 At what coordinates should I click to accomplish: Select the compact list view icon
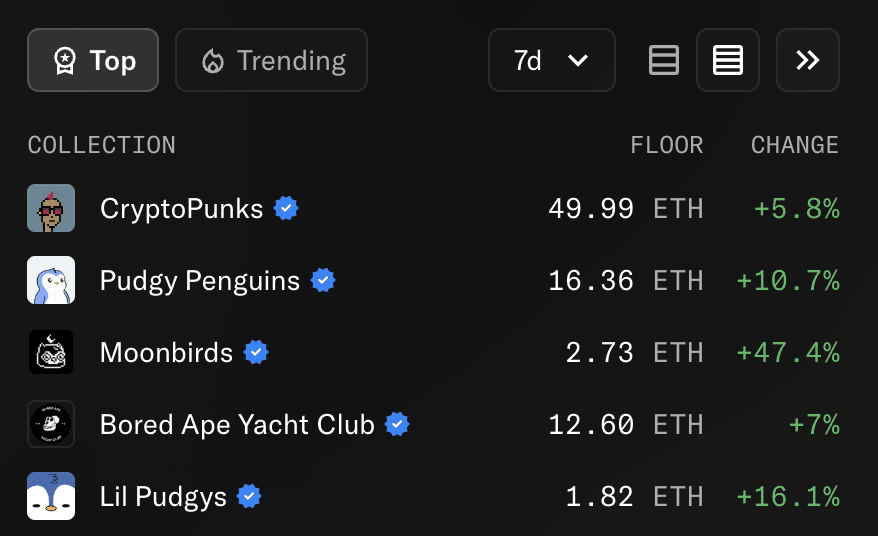728,60
